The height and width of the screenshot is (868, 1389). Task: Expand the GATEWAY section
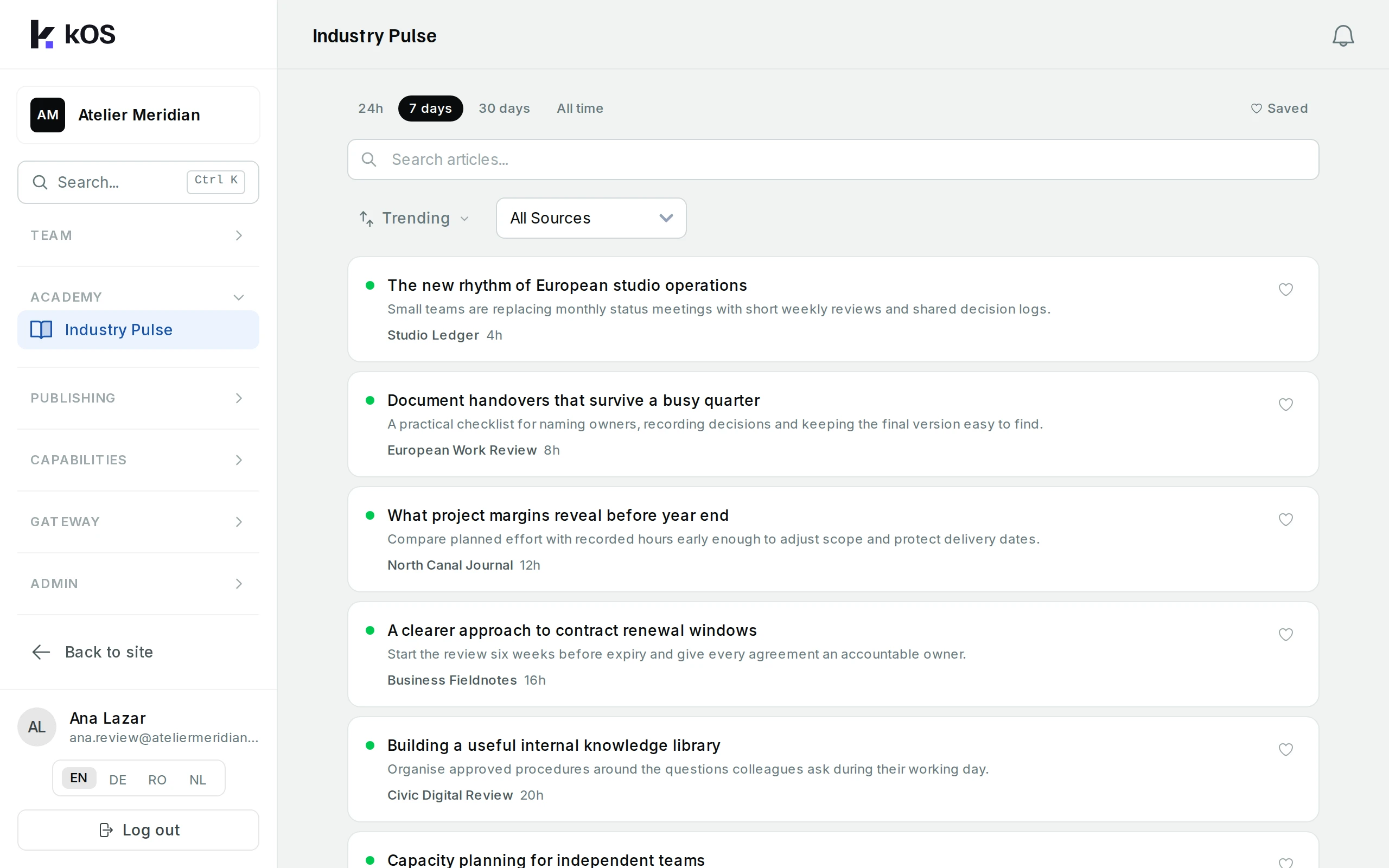point(138,522)
